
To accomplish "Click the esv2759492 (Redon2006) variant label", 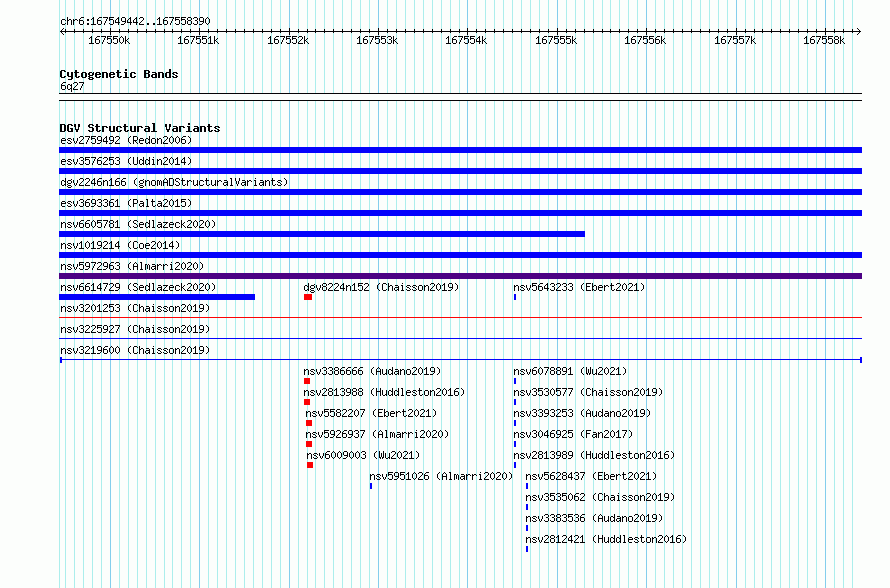I will click(x=126, y=140).
